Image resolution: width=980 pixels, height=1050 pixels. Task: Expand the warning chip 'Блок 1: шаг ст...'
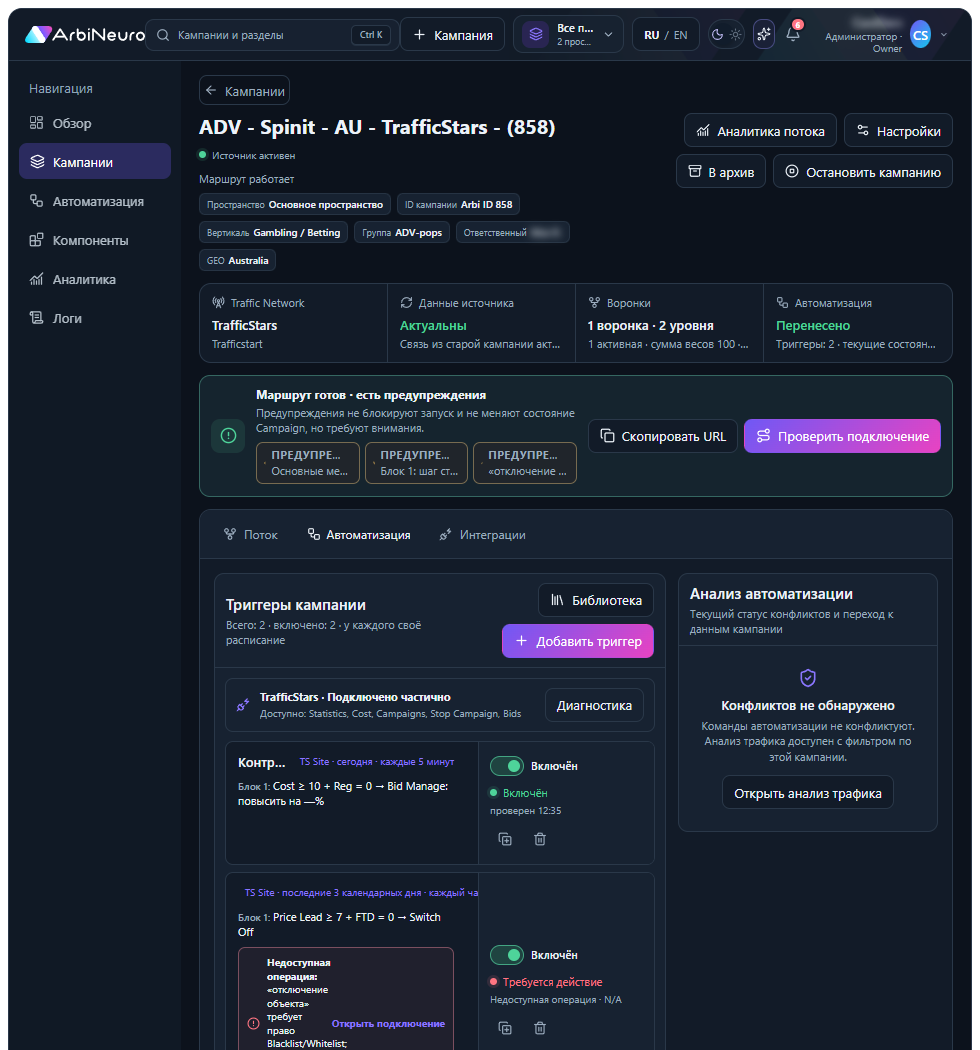416,463
